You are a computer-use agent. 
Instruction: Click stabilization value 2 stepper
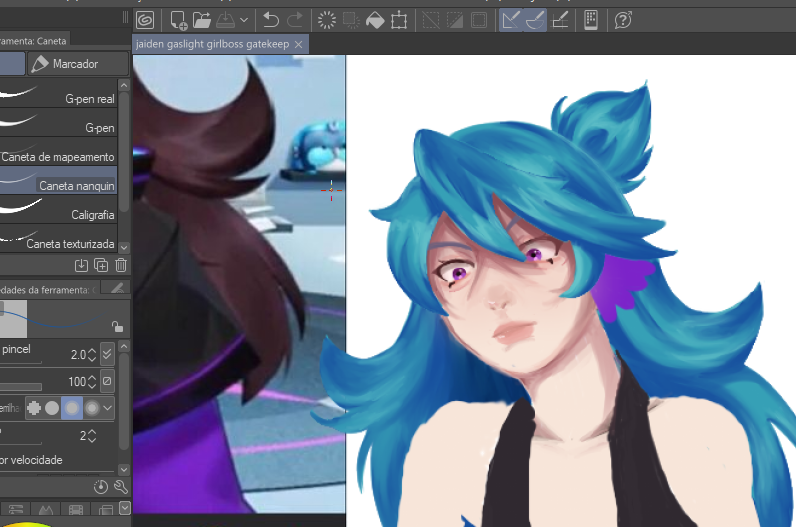coord(92,436)
